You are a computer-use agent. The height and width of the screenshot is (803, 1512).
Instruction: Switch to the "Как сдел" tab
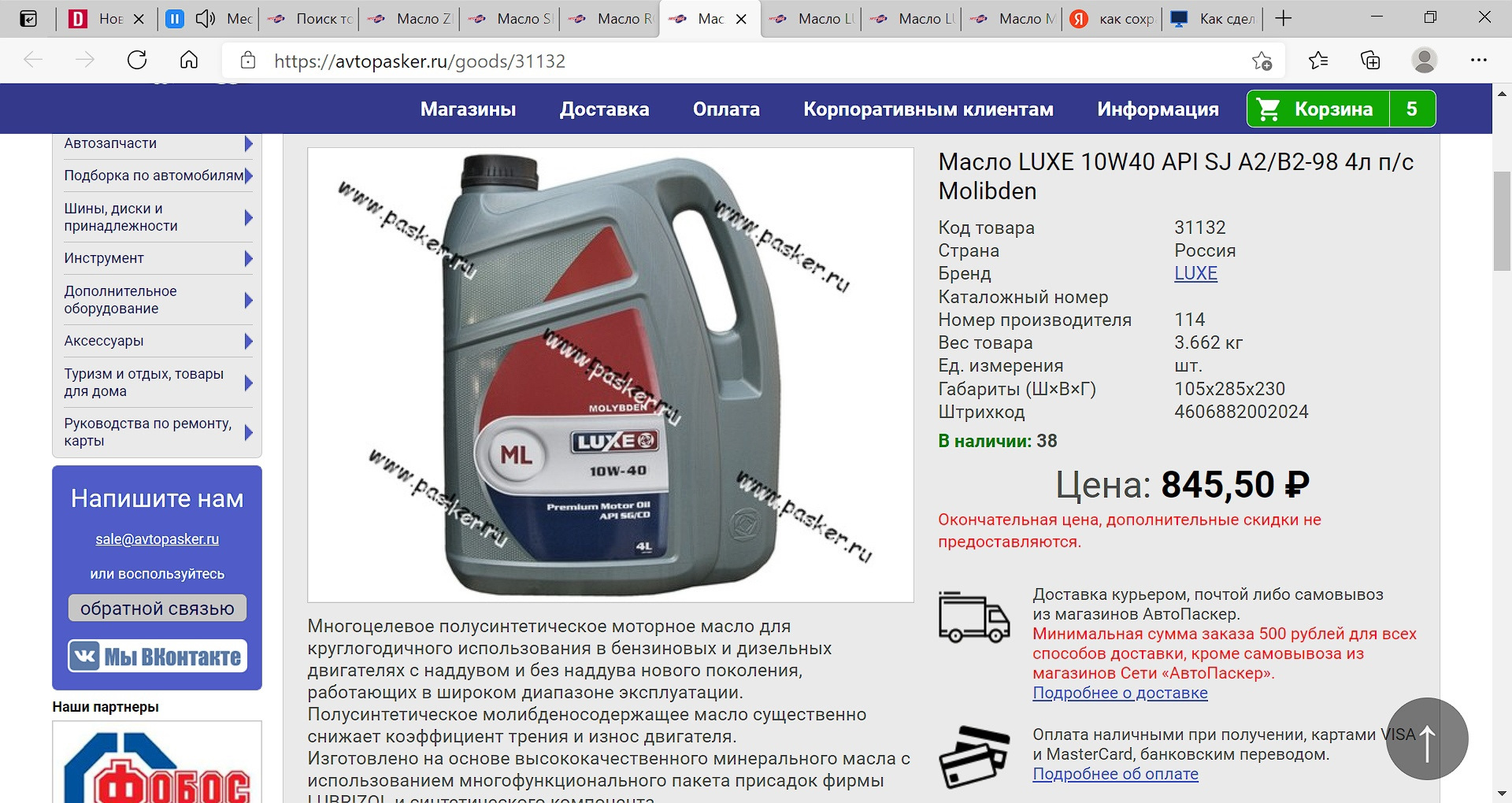pos(1213,19)
